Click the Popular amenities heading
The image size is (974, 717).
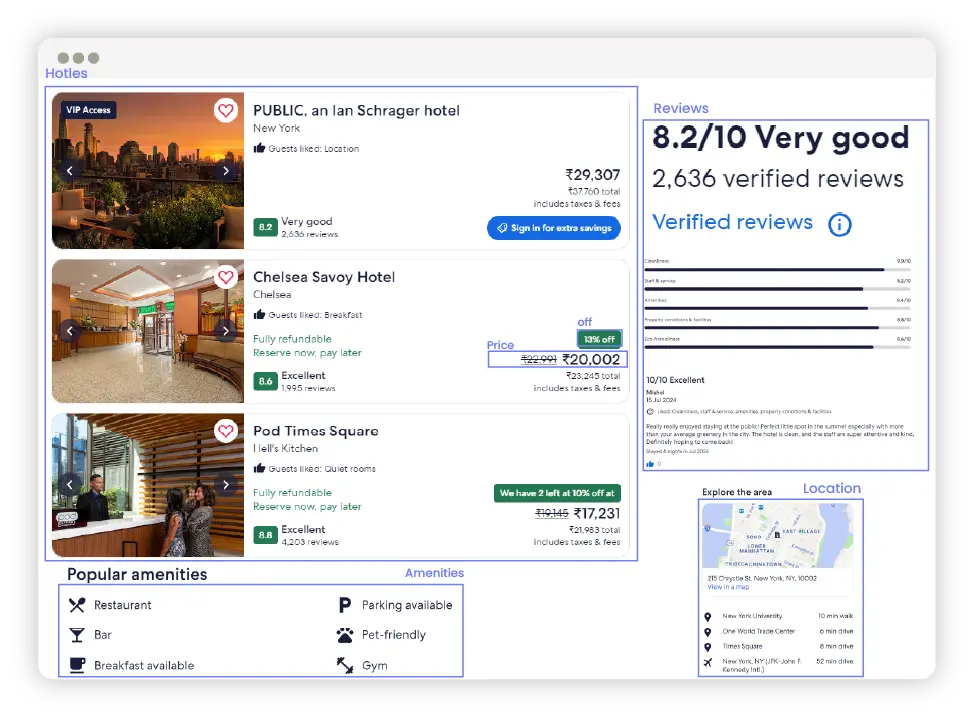[x=137, y=575]
